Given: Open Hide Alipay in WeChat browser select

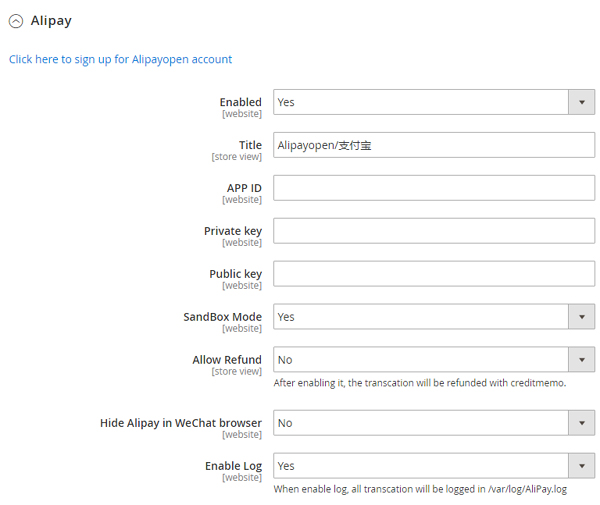Looking at the screenshot, I should point(420,423).
